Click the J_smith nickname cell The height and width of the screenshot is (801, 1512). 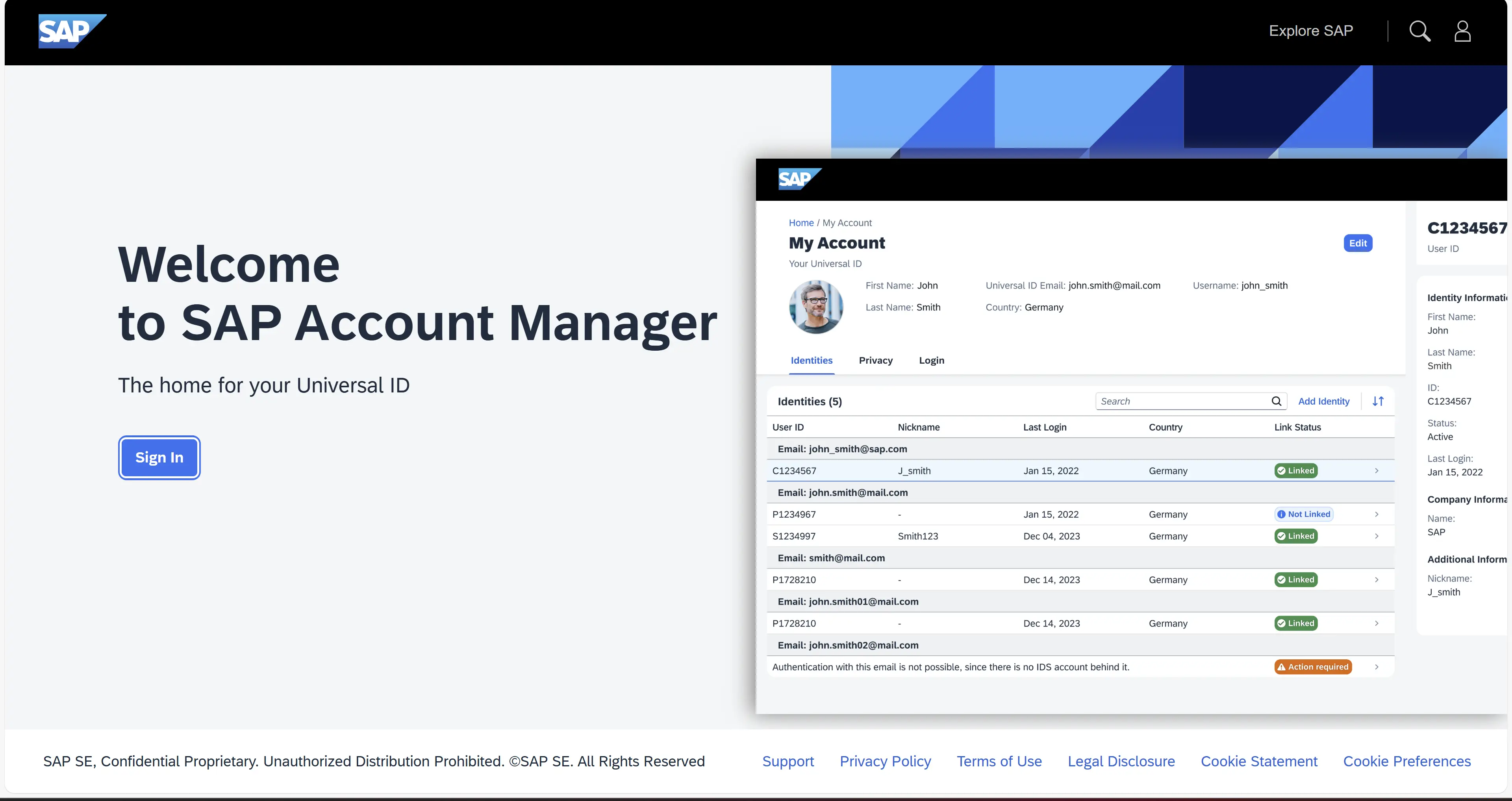pyautogui.click(x=914, y=471)
